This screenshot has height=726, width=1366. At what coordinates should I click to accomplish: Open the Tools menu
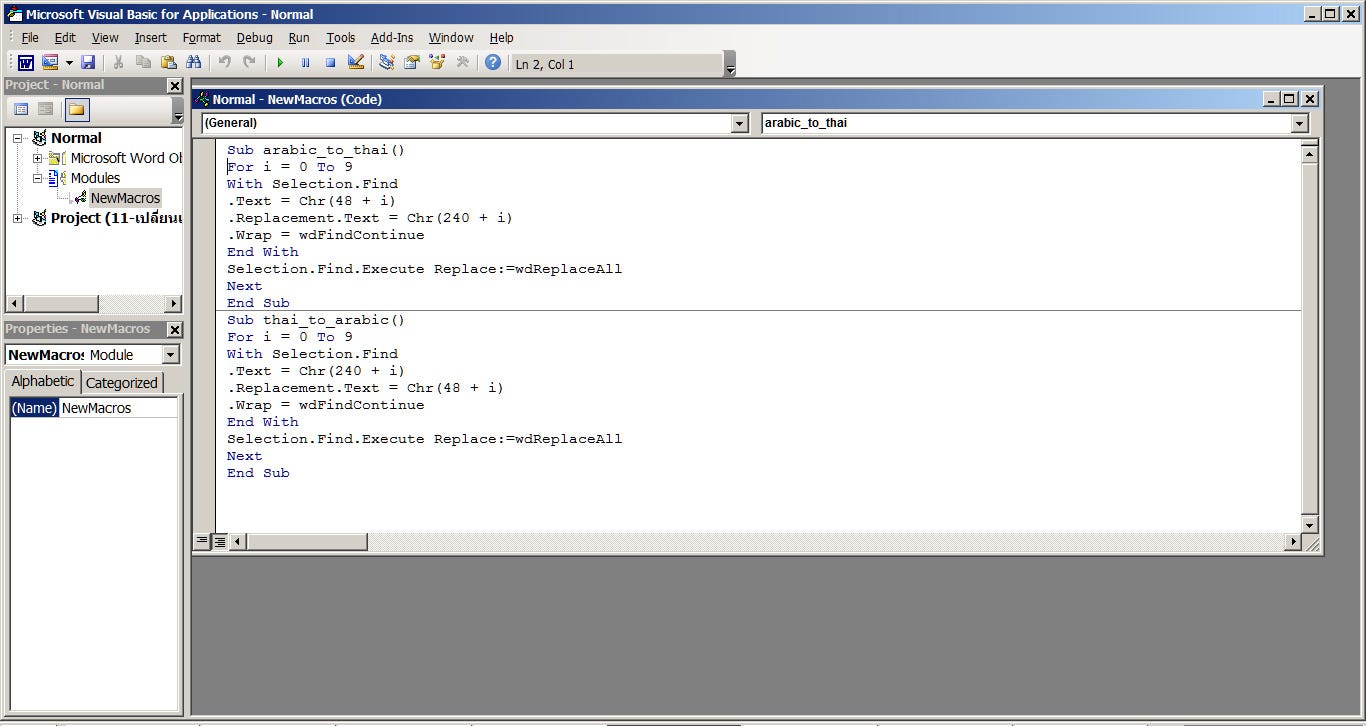341,38
